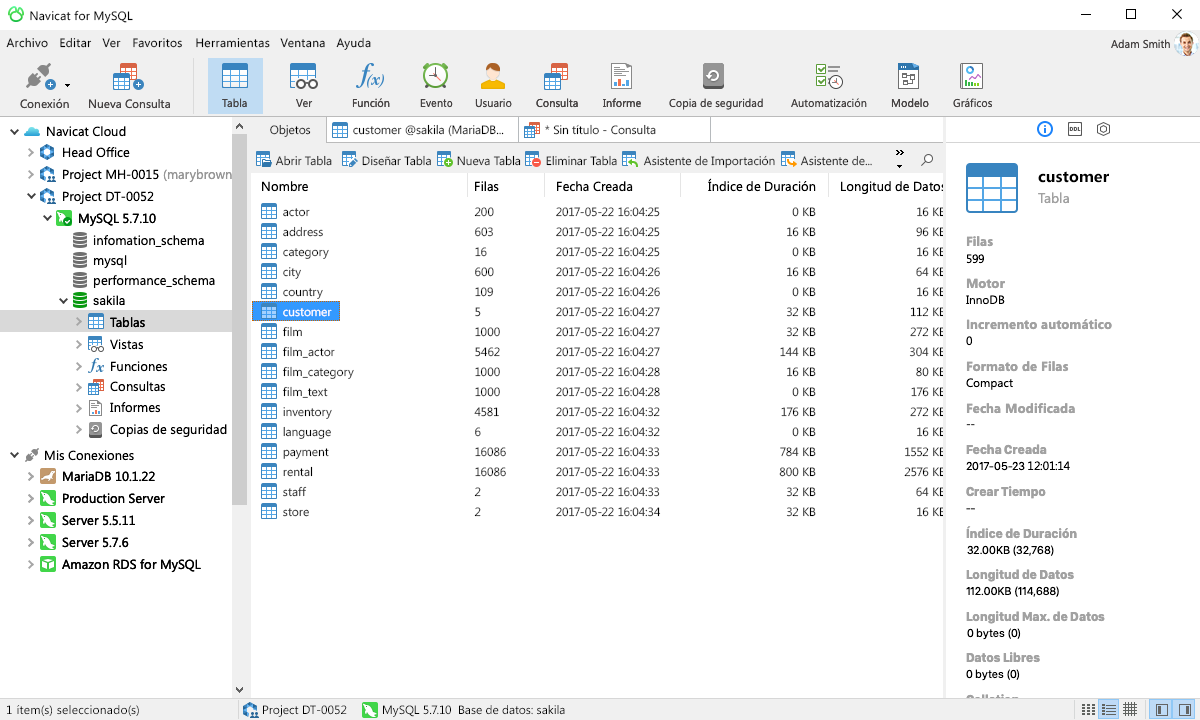1200x720 pixels.
Task: Open the Gráficos toolbar icon
Action: (972, 85)
